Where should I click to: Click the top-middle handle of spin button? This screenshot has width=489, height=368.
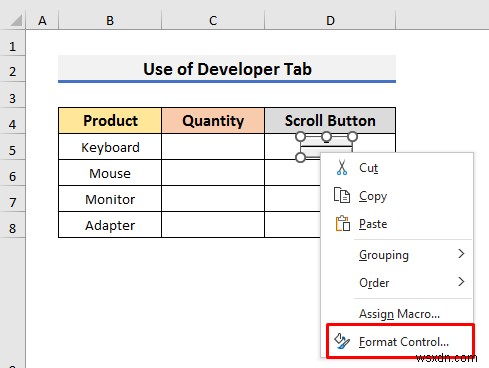326,137
